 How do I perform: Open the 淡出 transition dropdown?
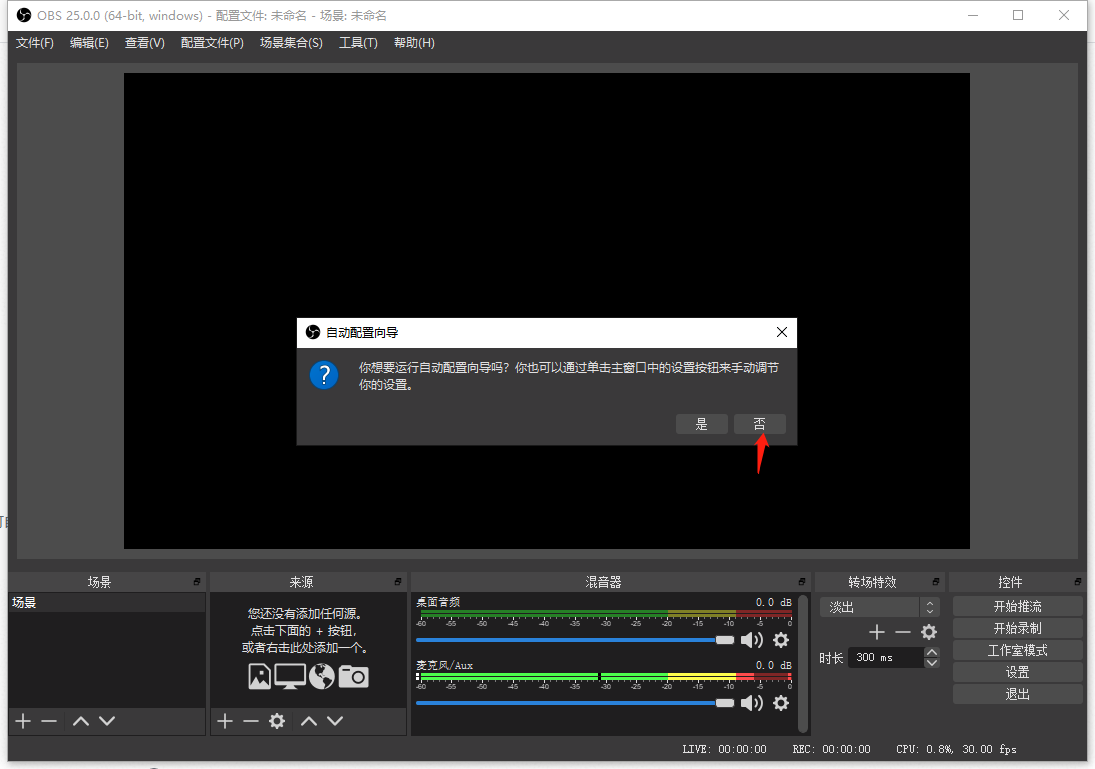(880, 607)
